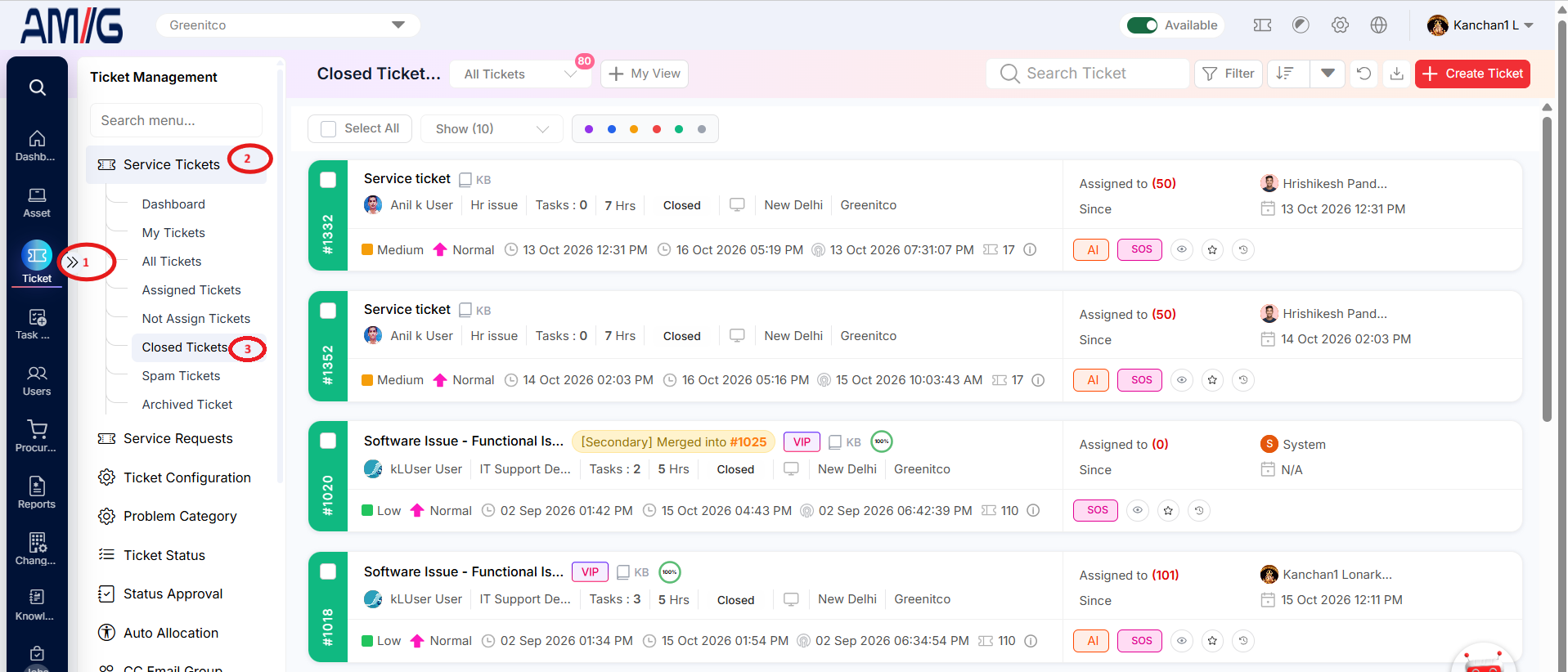Check the Select All checkbox
The height and width of the screenshot is (672, 1568).
[329, 129]
